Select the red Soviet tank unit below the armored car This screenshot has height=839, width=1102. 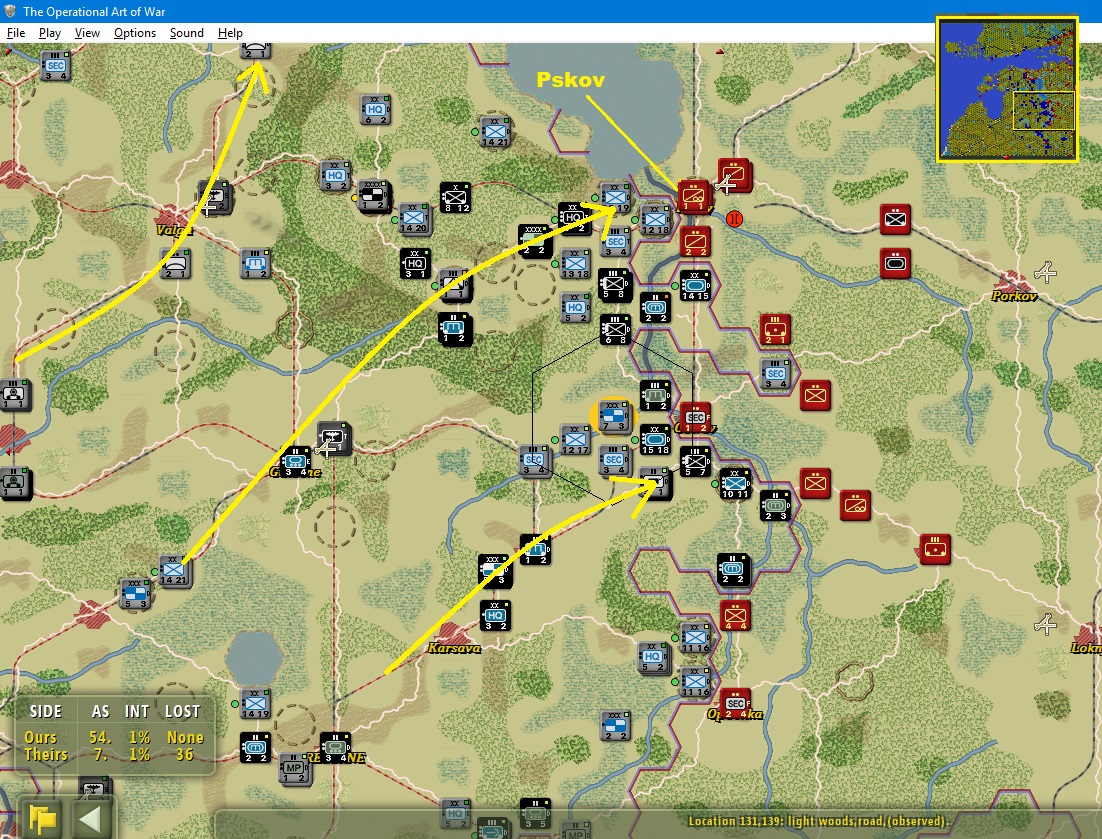point(895,264)
